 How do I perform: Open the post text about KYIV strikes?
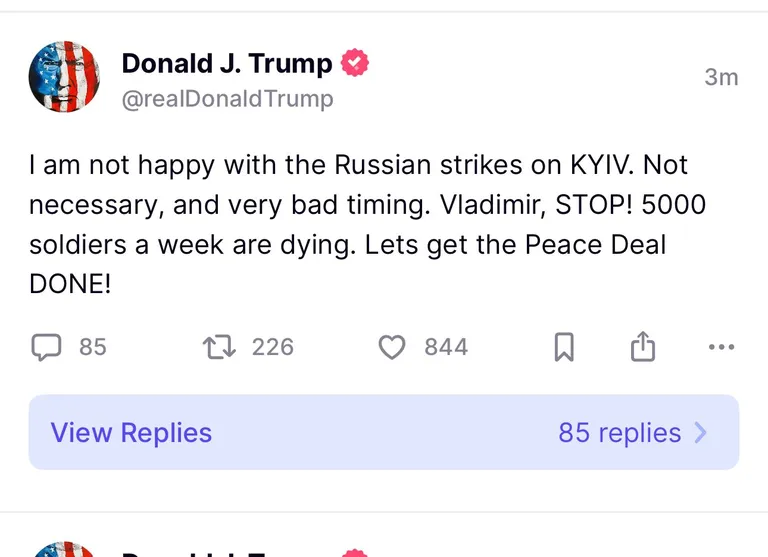pyautogui.click(x=367, y=224)
